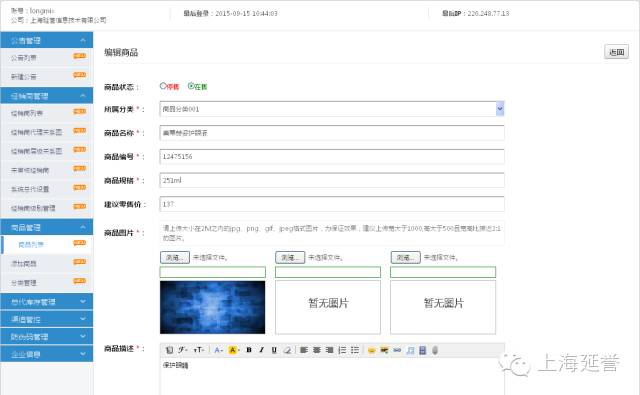
Task: Insert a bulleted list in editor
Action: (x=355, y=350)
